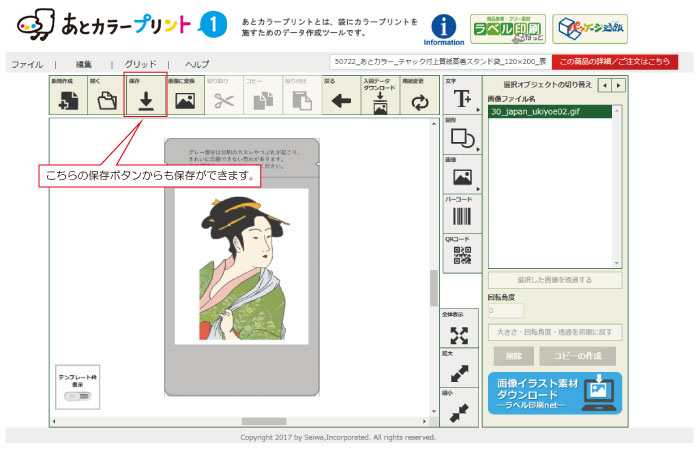Click the コピー copy icon
The width and height of the screenshot is (700, 450).
pyautogui.click(x=263, y=101)
